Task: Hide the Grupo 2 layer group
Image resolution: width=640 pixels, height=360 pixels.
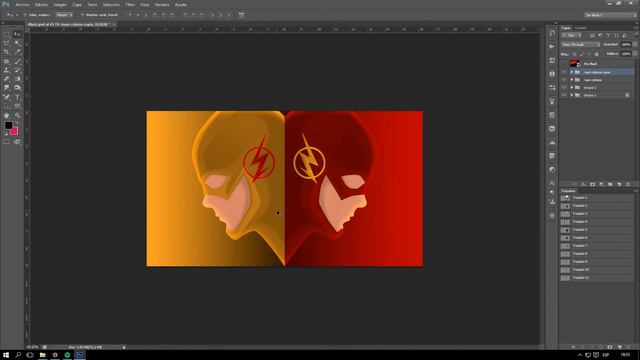Action: 564,87
